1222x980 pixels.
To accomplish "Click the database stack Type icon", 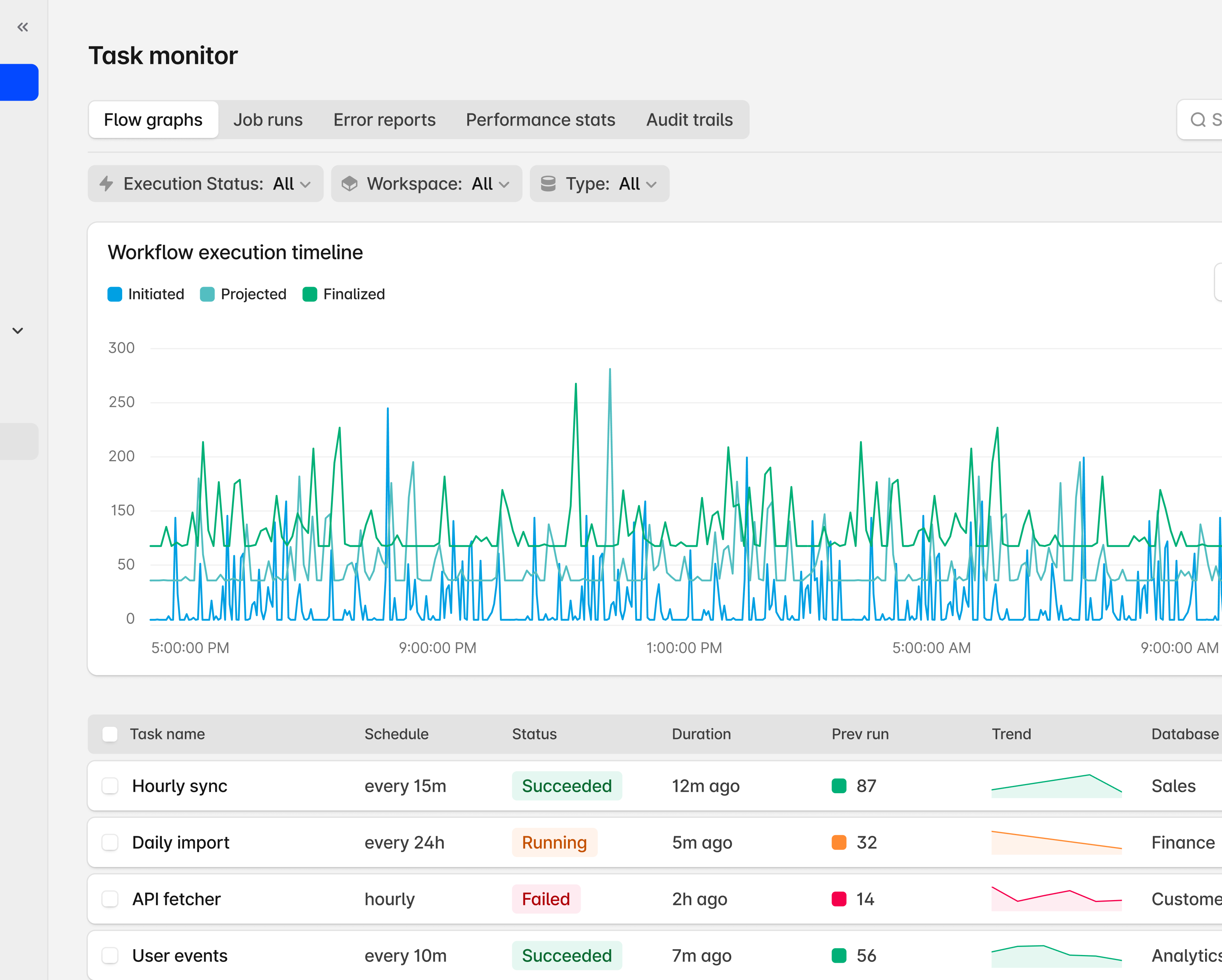I will click(548, 184).
